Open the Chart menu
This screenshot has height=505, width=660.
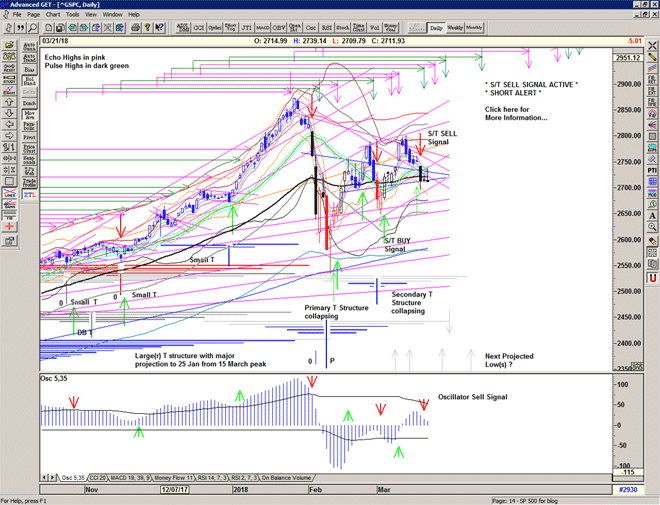point(52,15)
